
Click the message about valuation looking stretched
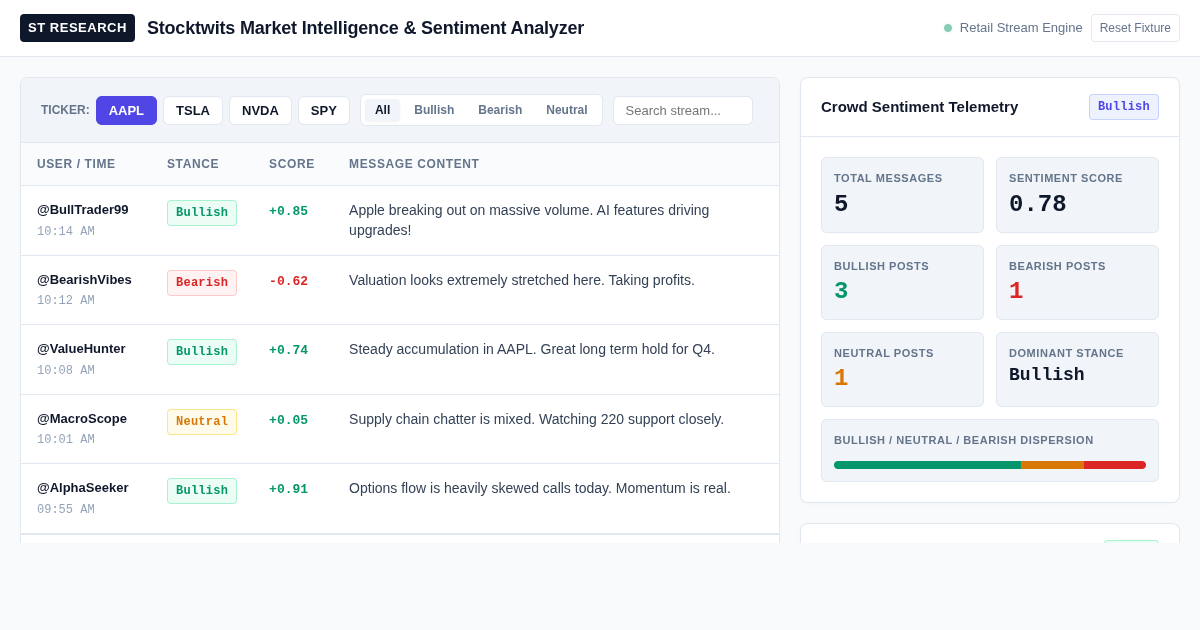click(x=522, y=280)
